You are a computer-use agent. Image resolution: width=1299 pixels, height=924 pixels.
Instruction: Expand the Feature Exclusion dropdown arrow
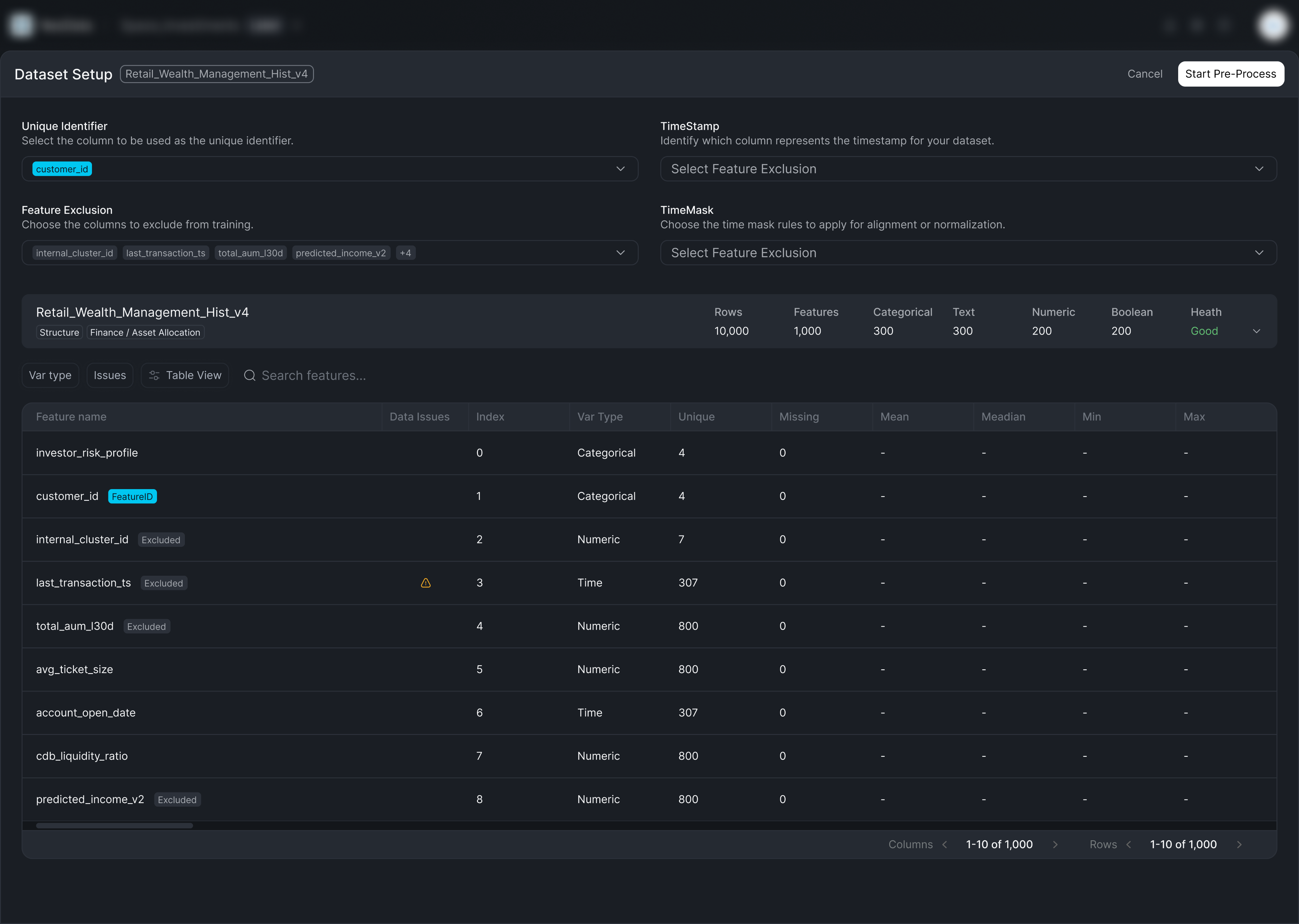pos(620,252)
